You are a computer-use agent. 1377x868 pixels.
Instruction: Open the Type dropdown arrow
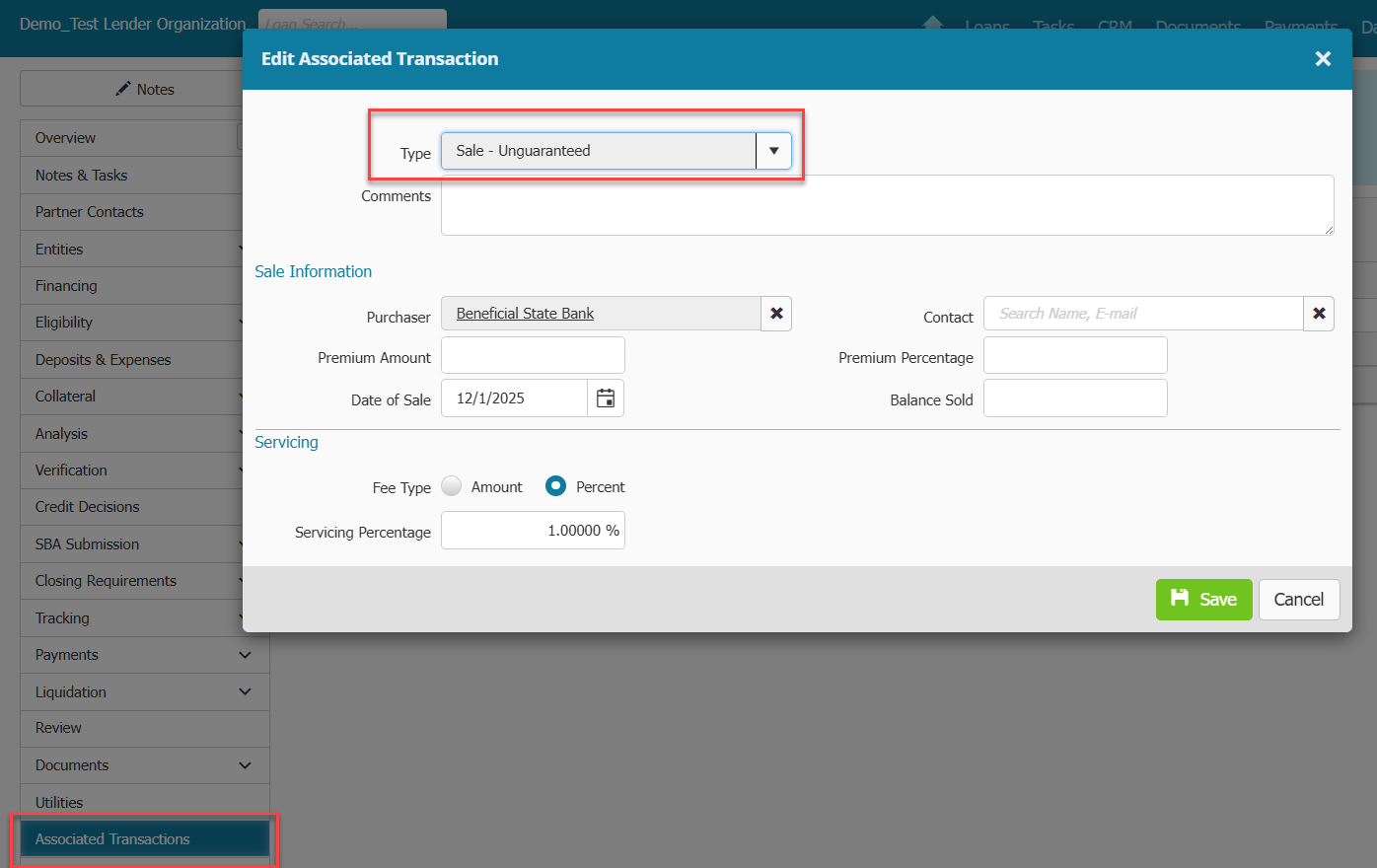tap(773, 151)
